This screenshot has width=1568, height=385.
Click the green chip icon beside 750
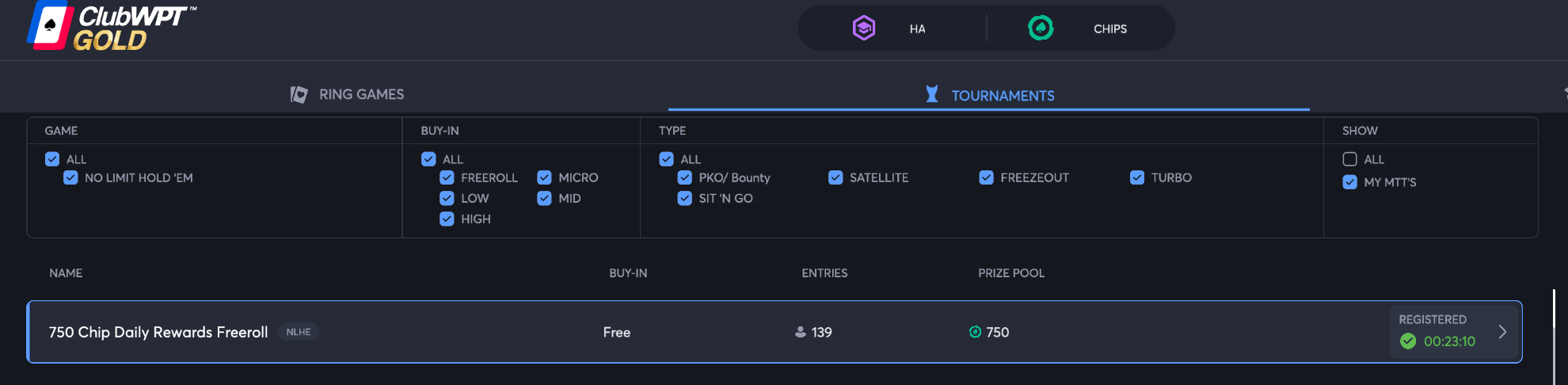(x=975, y=332)
